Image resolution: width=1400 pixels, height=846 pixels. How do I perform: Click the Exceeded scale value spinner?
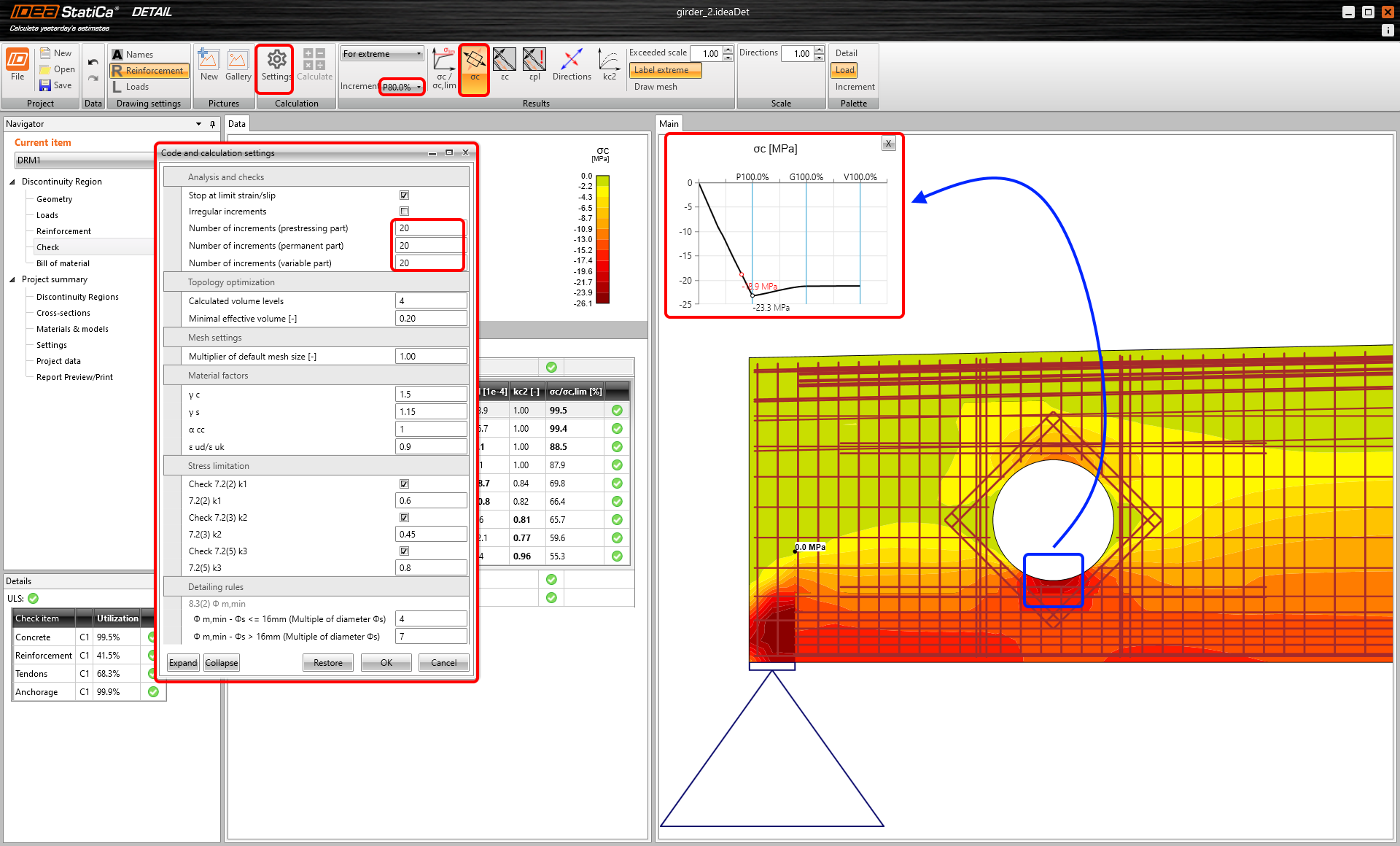pyautogui.click(x=727, y=53)
